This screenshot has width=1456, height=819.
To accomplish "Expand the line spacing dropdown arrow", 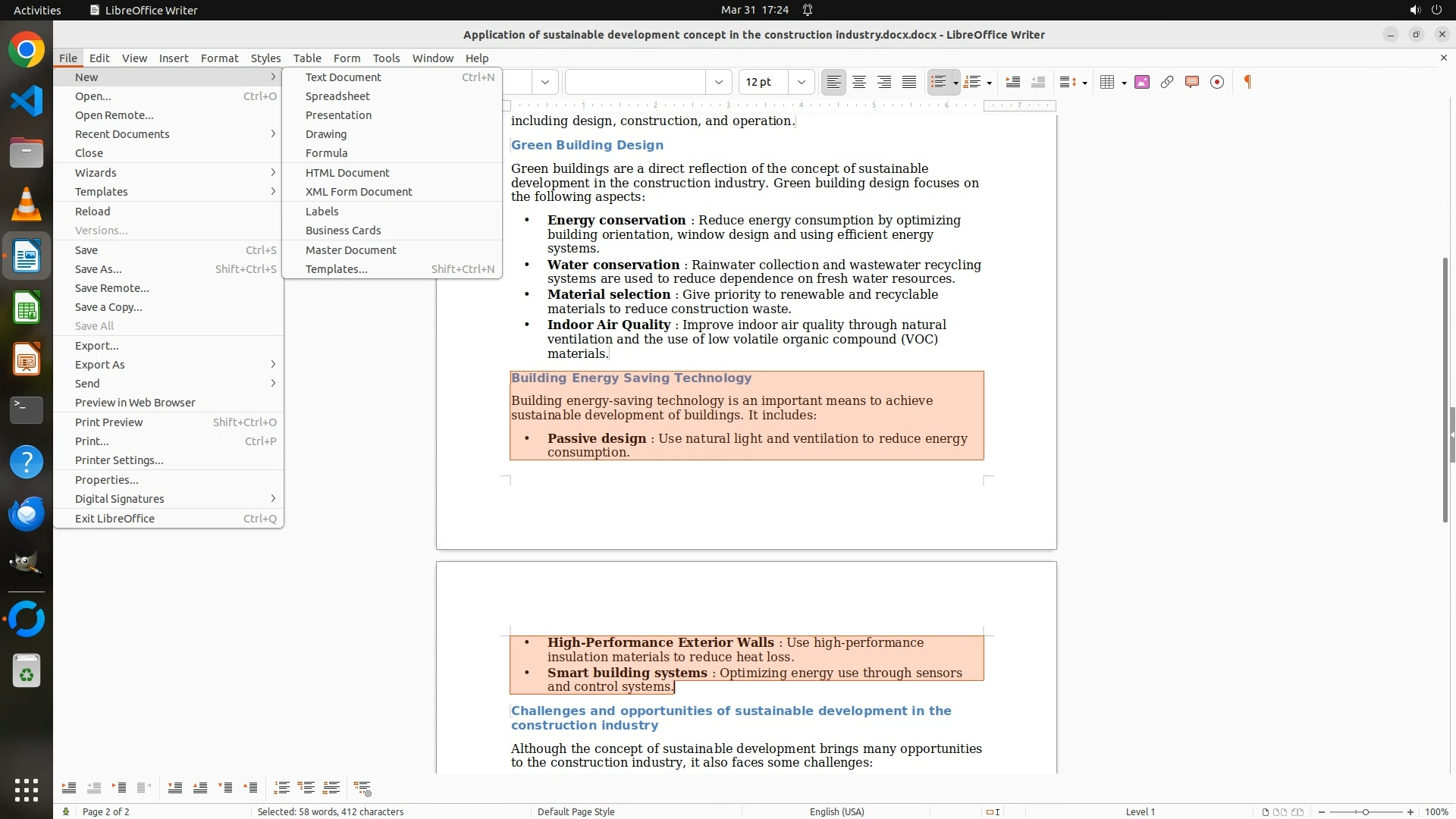I will (1085, 83).
